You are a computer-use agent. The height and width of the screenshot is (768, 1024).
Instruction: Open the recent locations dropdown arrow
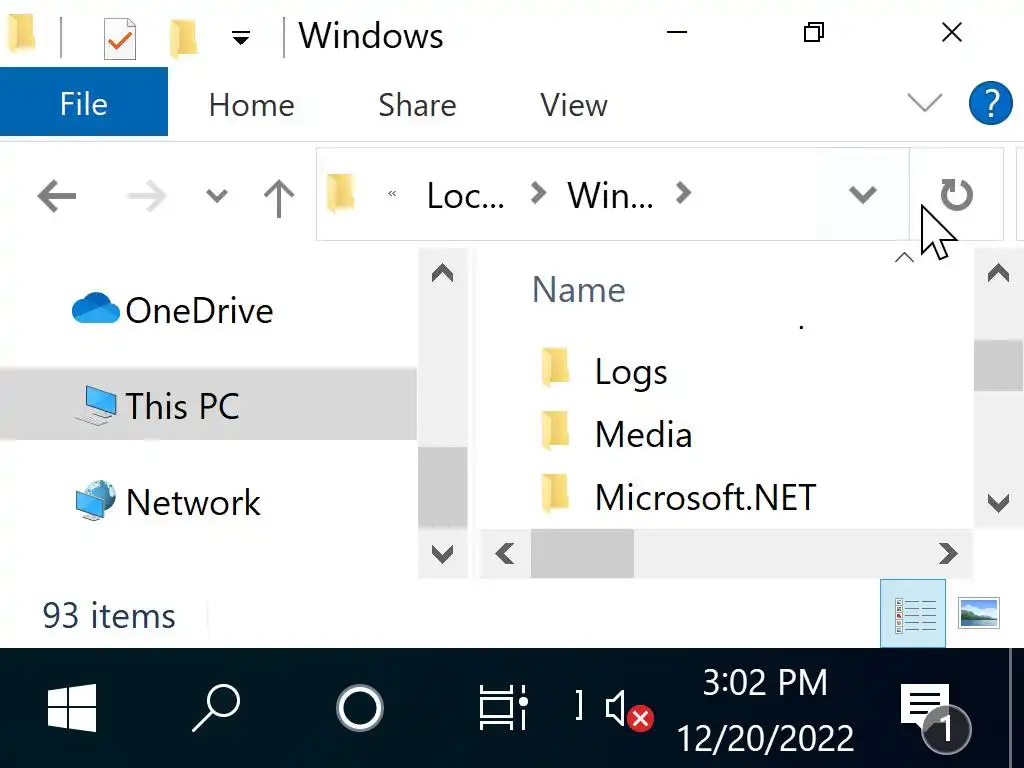[217, 196]
